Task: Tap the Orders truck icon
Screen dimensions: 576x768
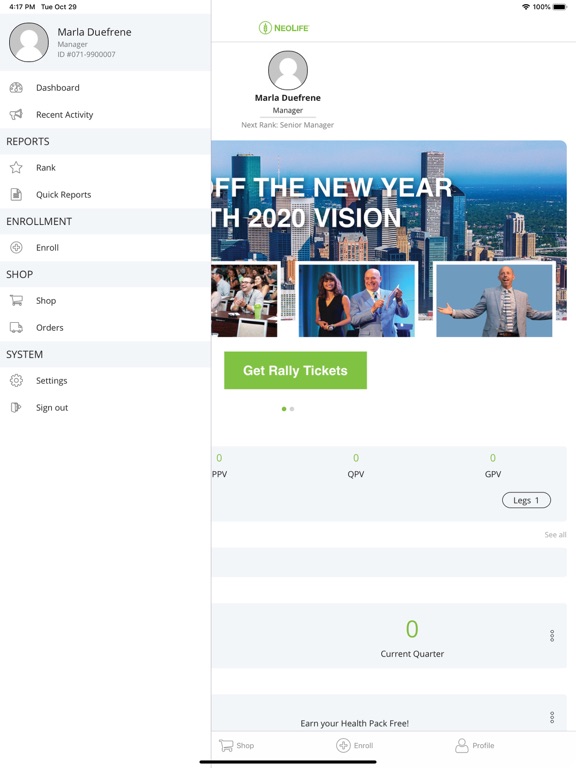Action: (16, 327)
